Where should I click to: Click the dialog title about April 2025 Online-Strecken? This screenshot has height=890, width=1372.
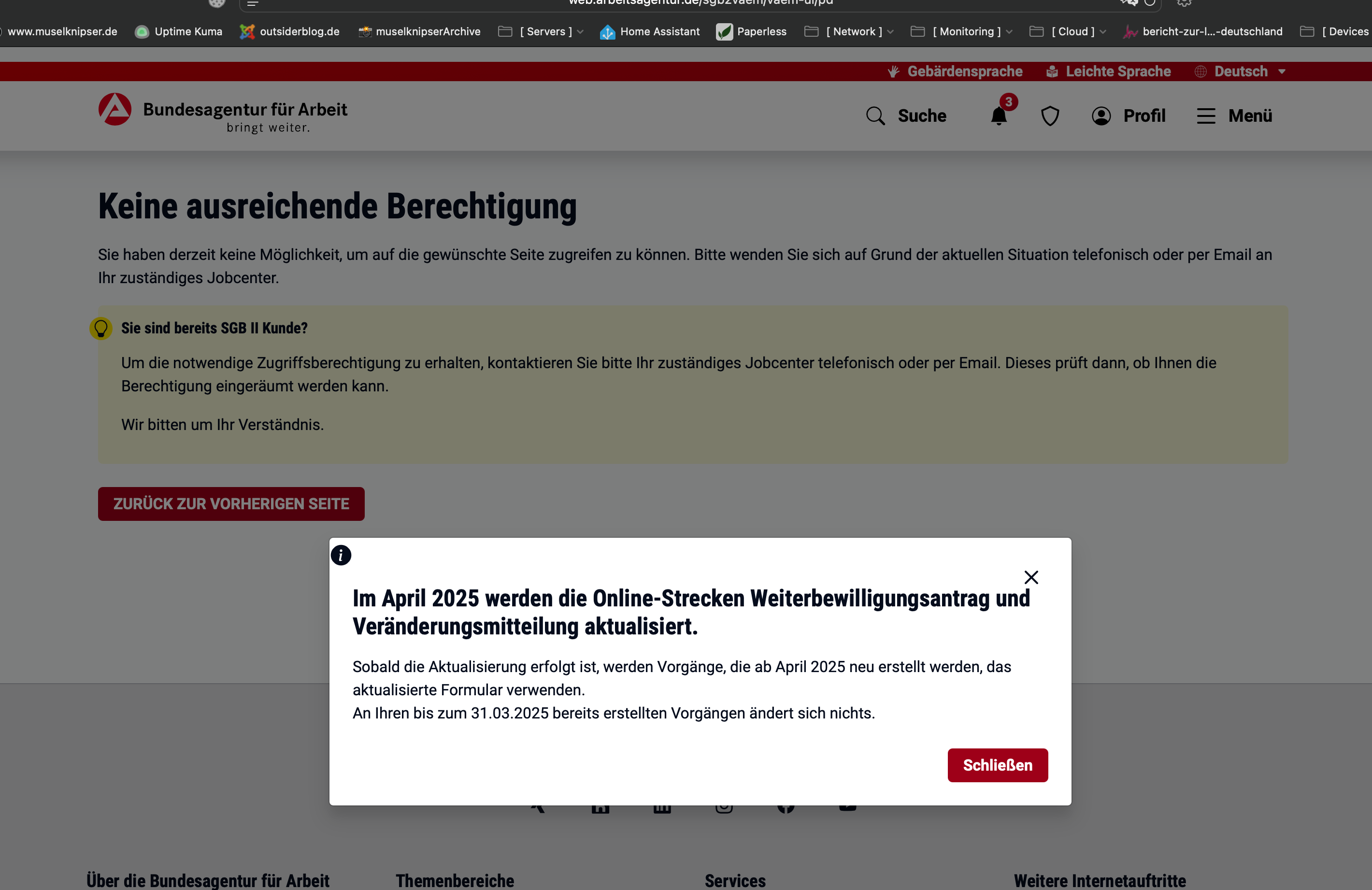coord(691,612)
